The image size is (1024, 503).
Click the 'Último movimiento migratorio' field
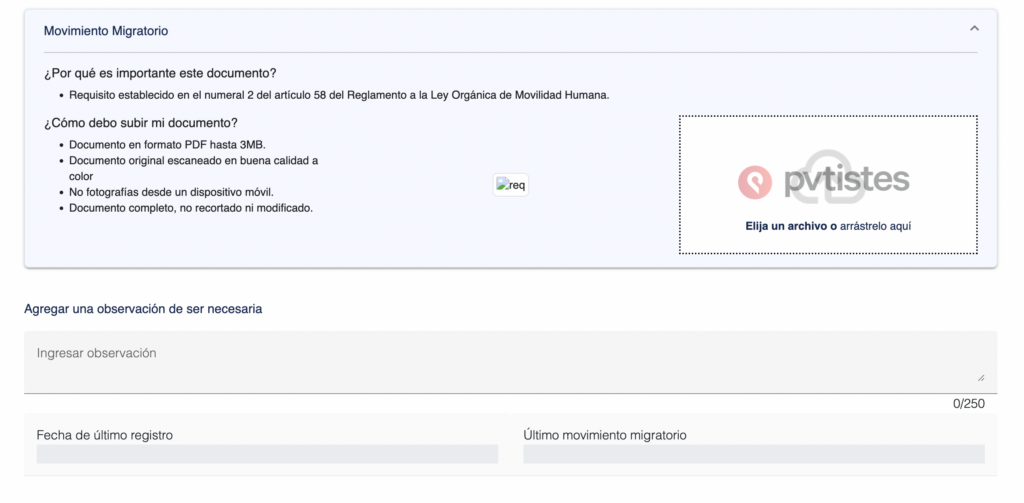753,454
